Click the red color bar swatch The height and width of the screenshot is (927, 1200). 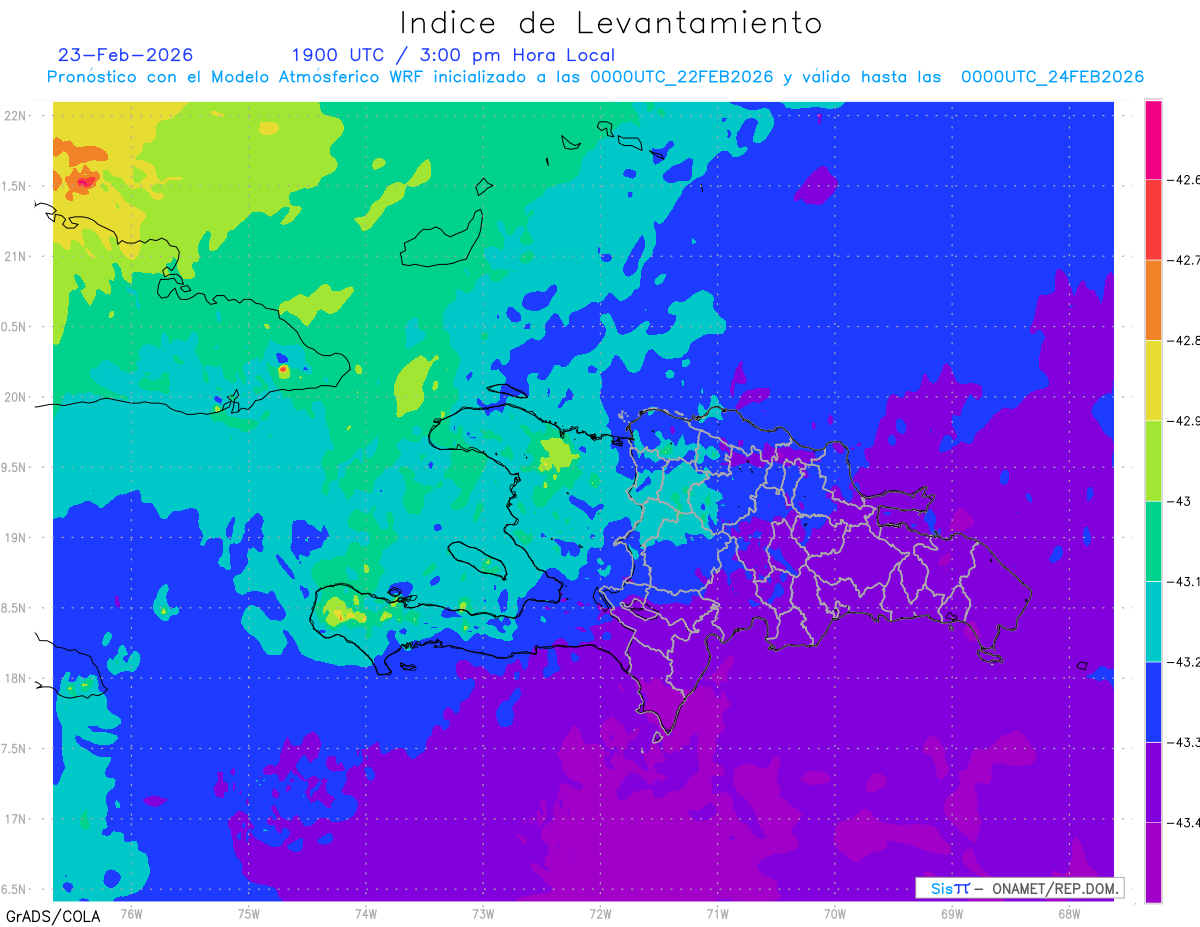1153,220
